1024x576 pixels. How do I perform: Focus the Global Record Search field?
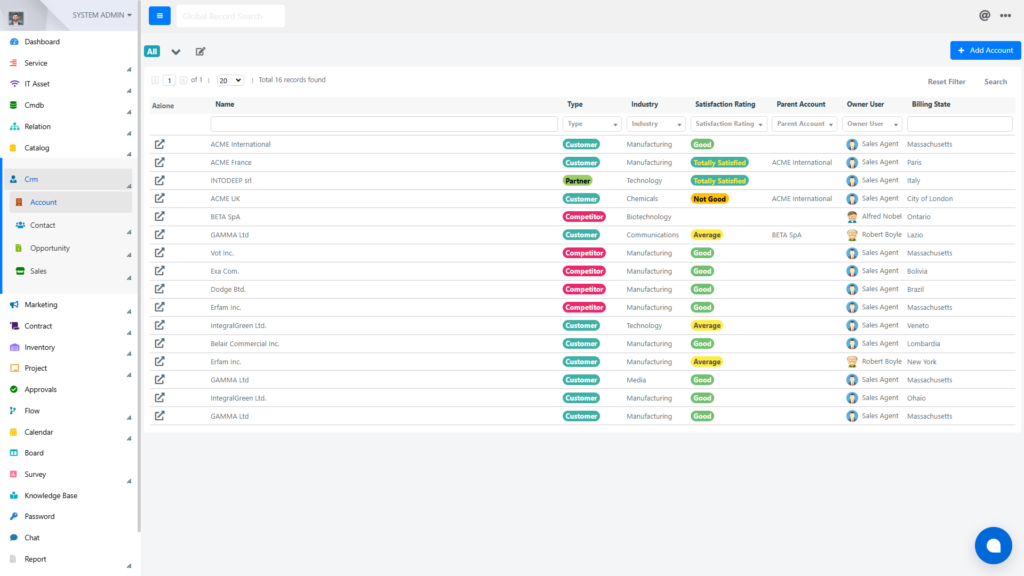click(x=231, y=16)
